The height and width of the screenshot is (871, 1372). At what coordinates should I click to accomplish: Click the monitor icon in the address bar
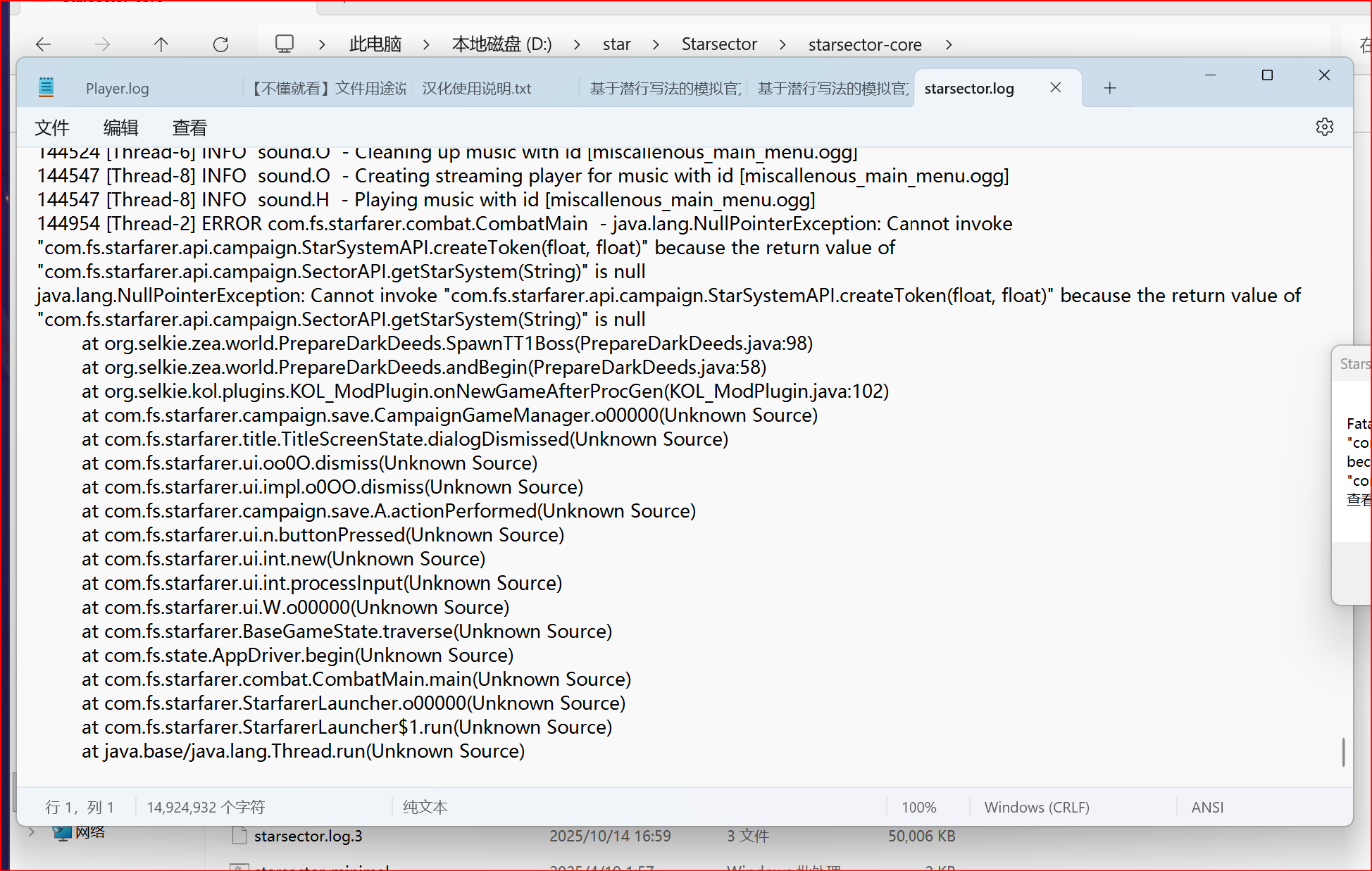tap(284, 44)
